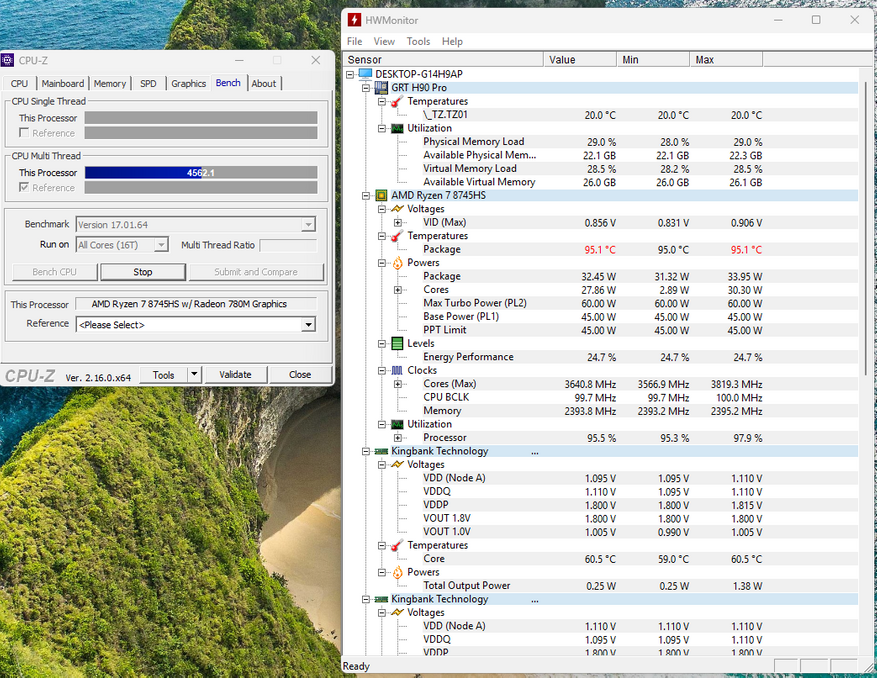Expand the Cores (Max) clocks node
Screen dimensions: 877x678
pyautogui.click(x=398, y=384)
